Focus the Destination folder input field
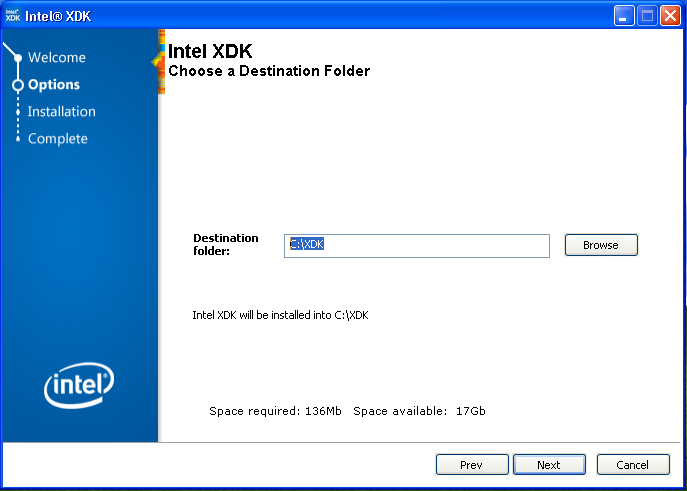Image resolution: width=687 pixels, height=491 pixels. [417, 246]
